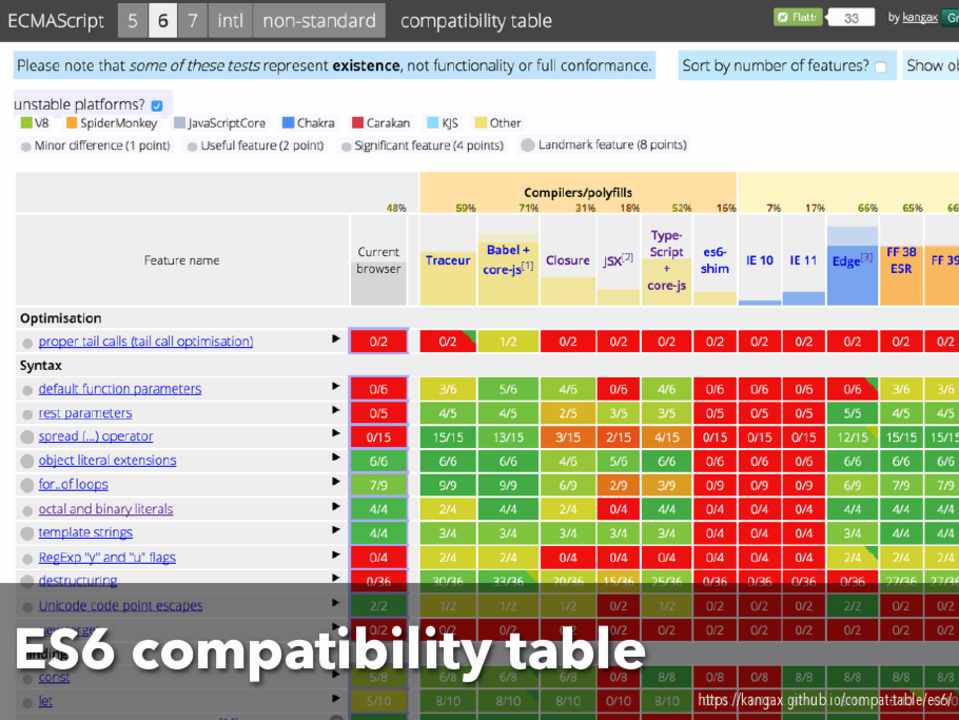Switch to the intl tab
This screenshot has width=959, height=720.
230,20
